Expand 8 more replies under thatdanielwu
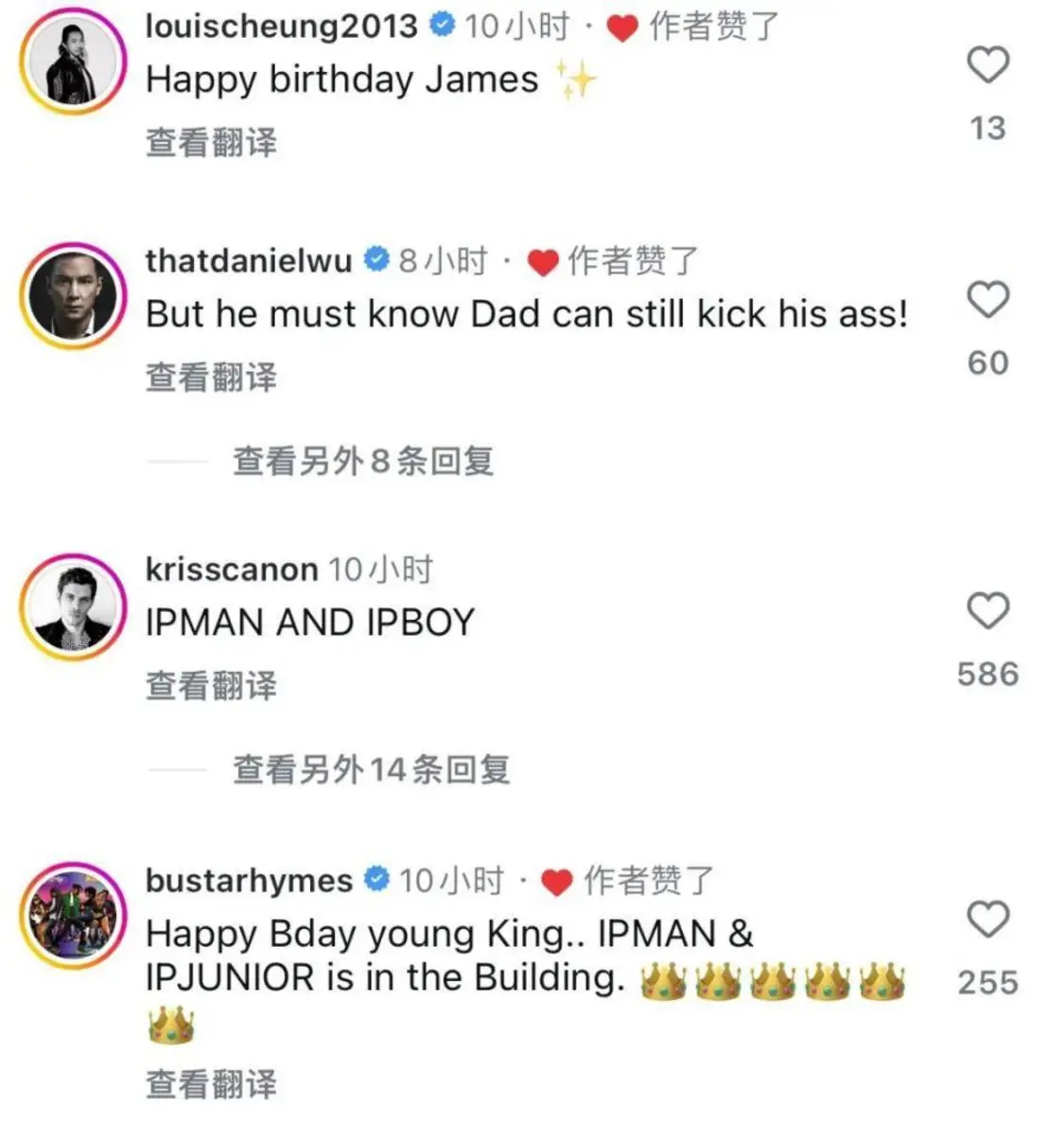Viewport: 1064px width, 1123px height. click(x=363, y=461)
